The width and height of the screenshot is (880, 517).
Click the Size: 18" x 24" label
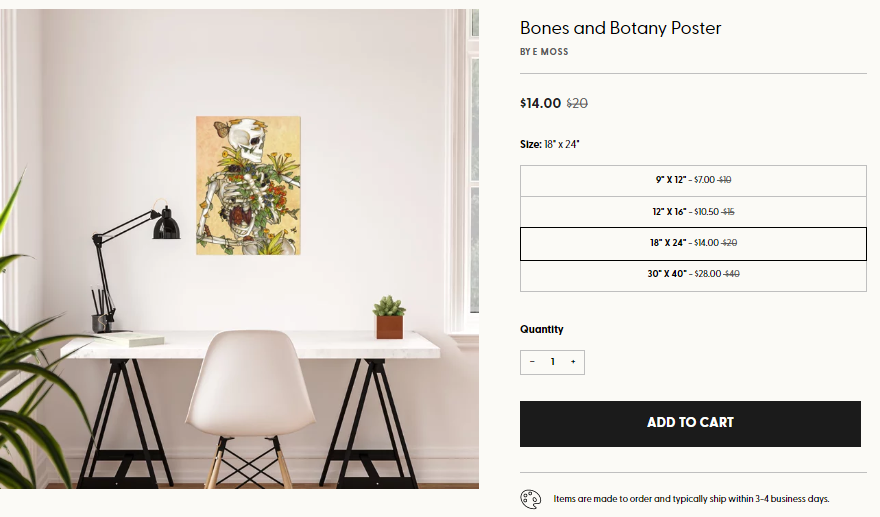[x=550, y=144]
